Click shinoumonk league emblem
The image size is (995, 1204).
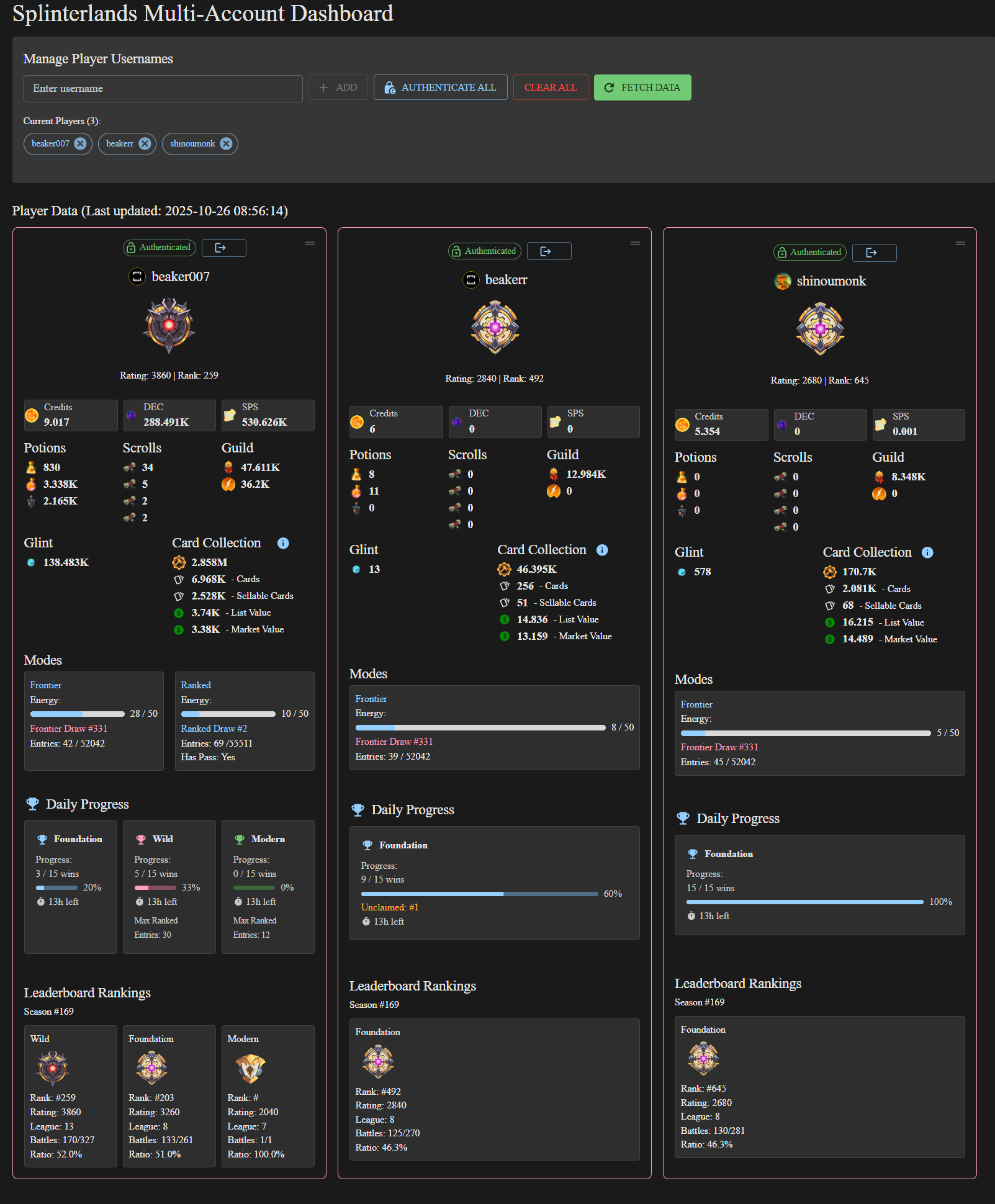point(820,330)
